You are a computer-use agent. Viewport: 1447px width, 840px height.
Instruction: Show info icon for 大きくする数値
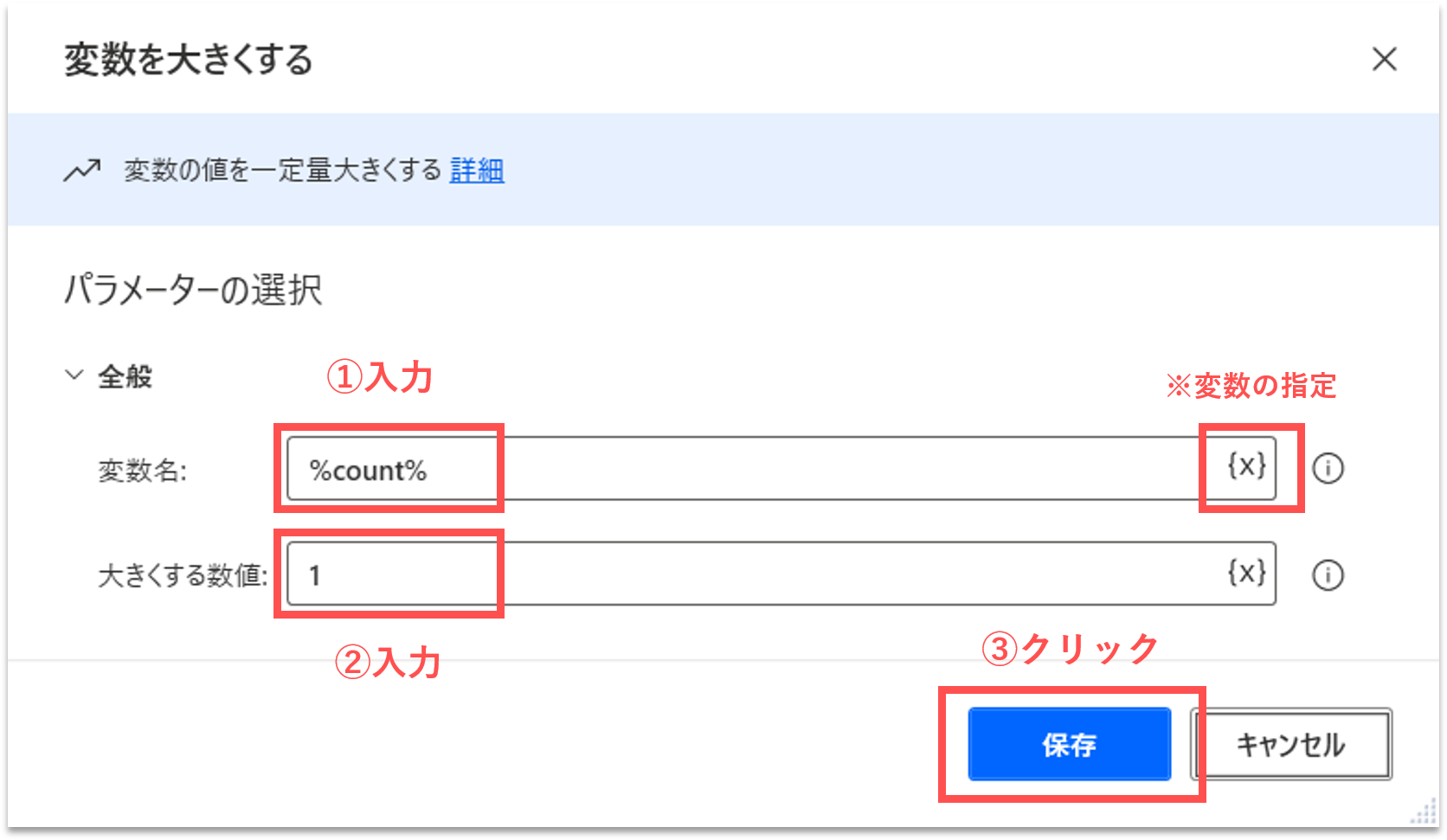pyautogui.click(x=1328, y=575)
